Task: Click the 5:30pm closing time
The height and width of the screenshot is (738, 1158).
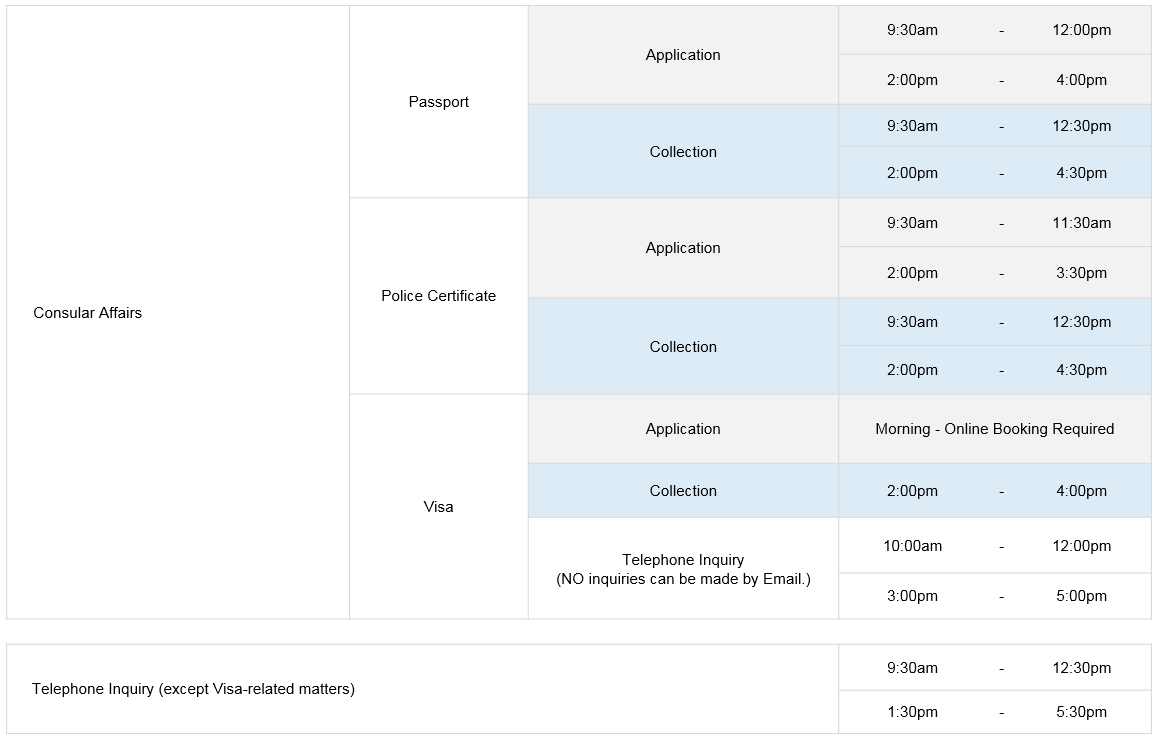Action: [x=1081, y=712]
